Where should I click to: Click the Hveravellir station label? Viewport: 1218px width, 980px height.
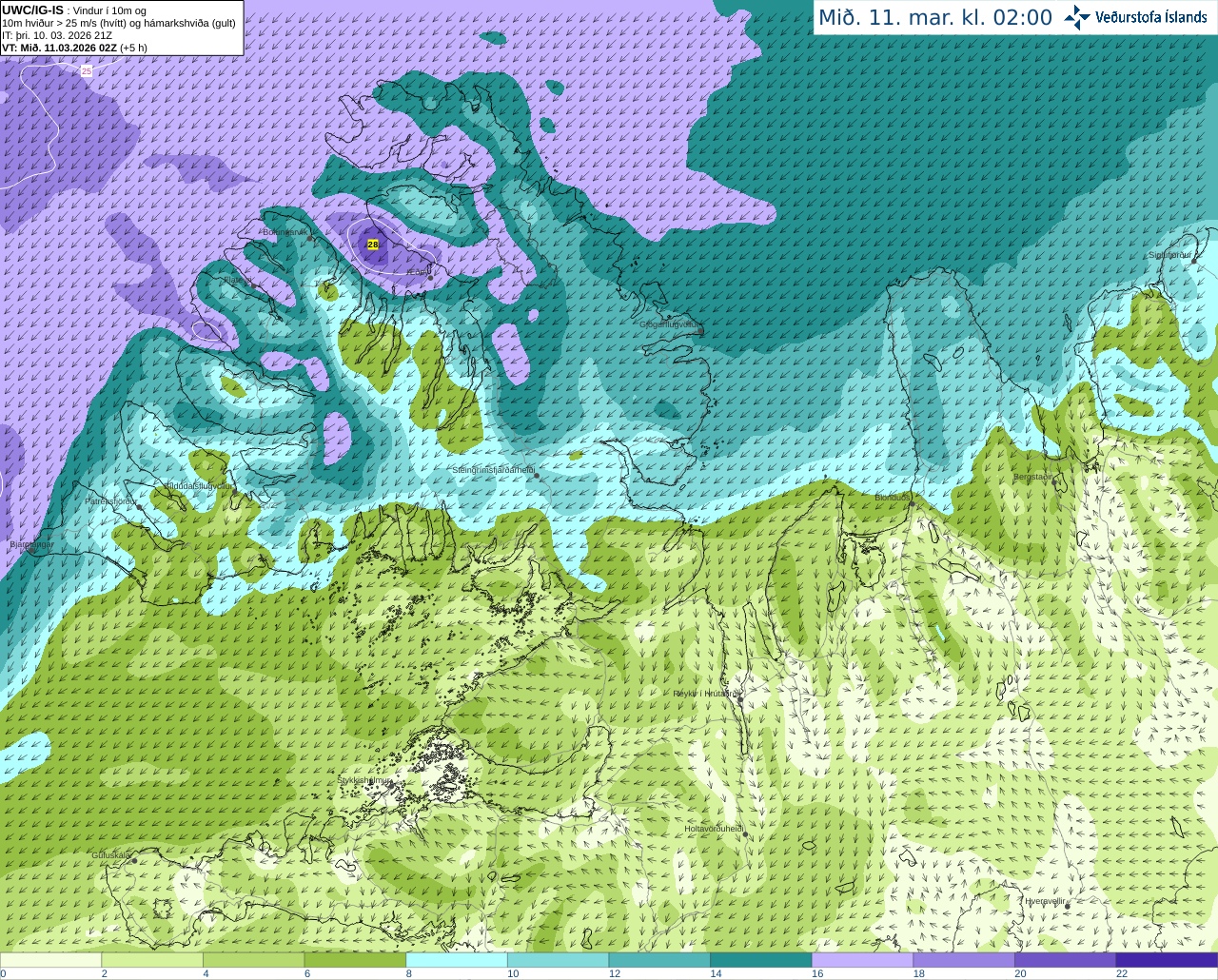[x=1045, y=900]
